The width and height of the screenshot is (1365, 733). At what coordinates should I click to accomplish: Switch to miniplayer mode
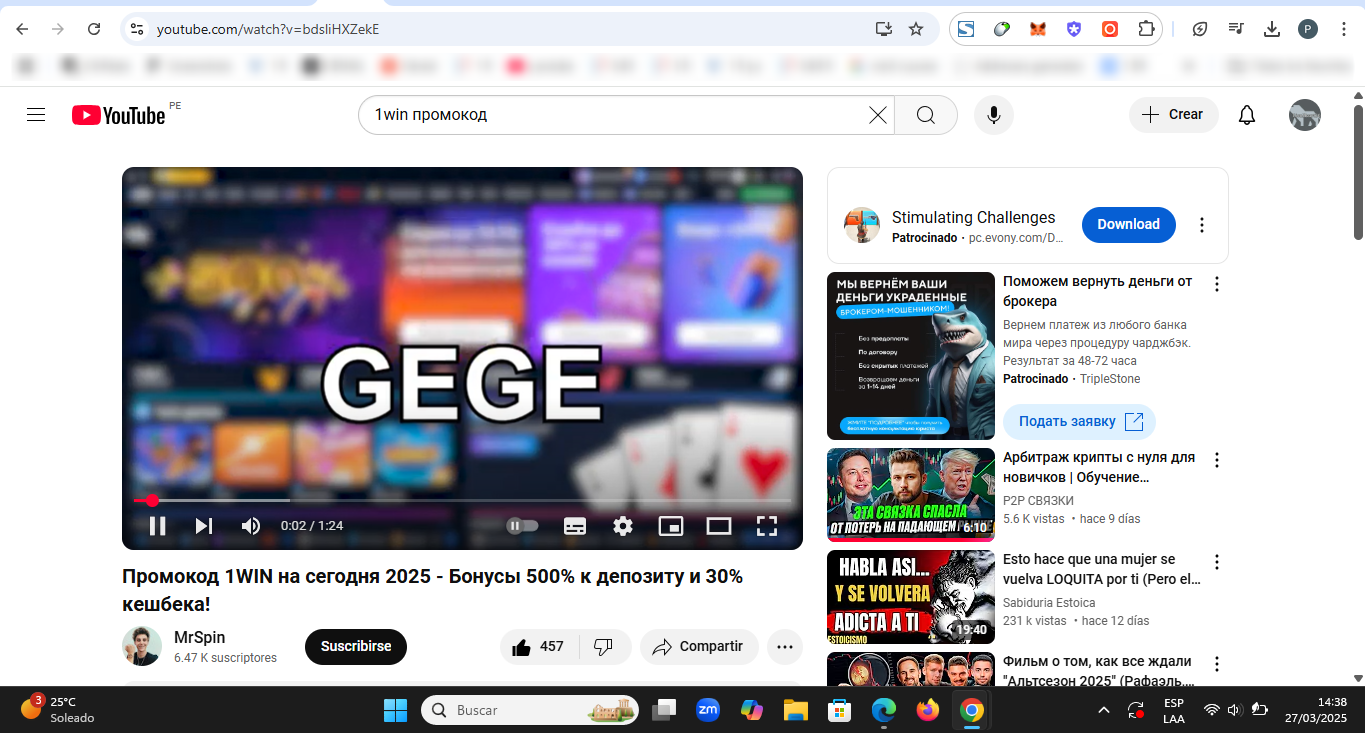[x=671, y=526]
